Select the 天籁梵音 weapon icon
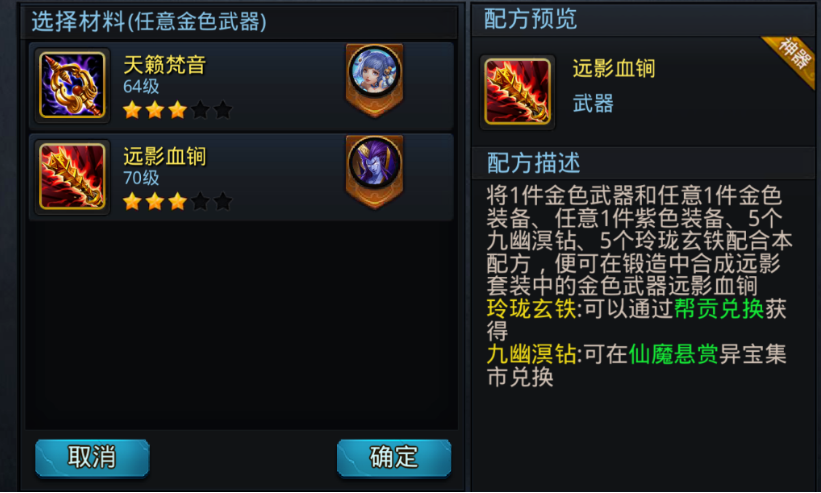This screenshot has height=493, width=821. pos(72,85)
